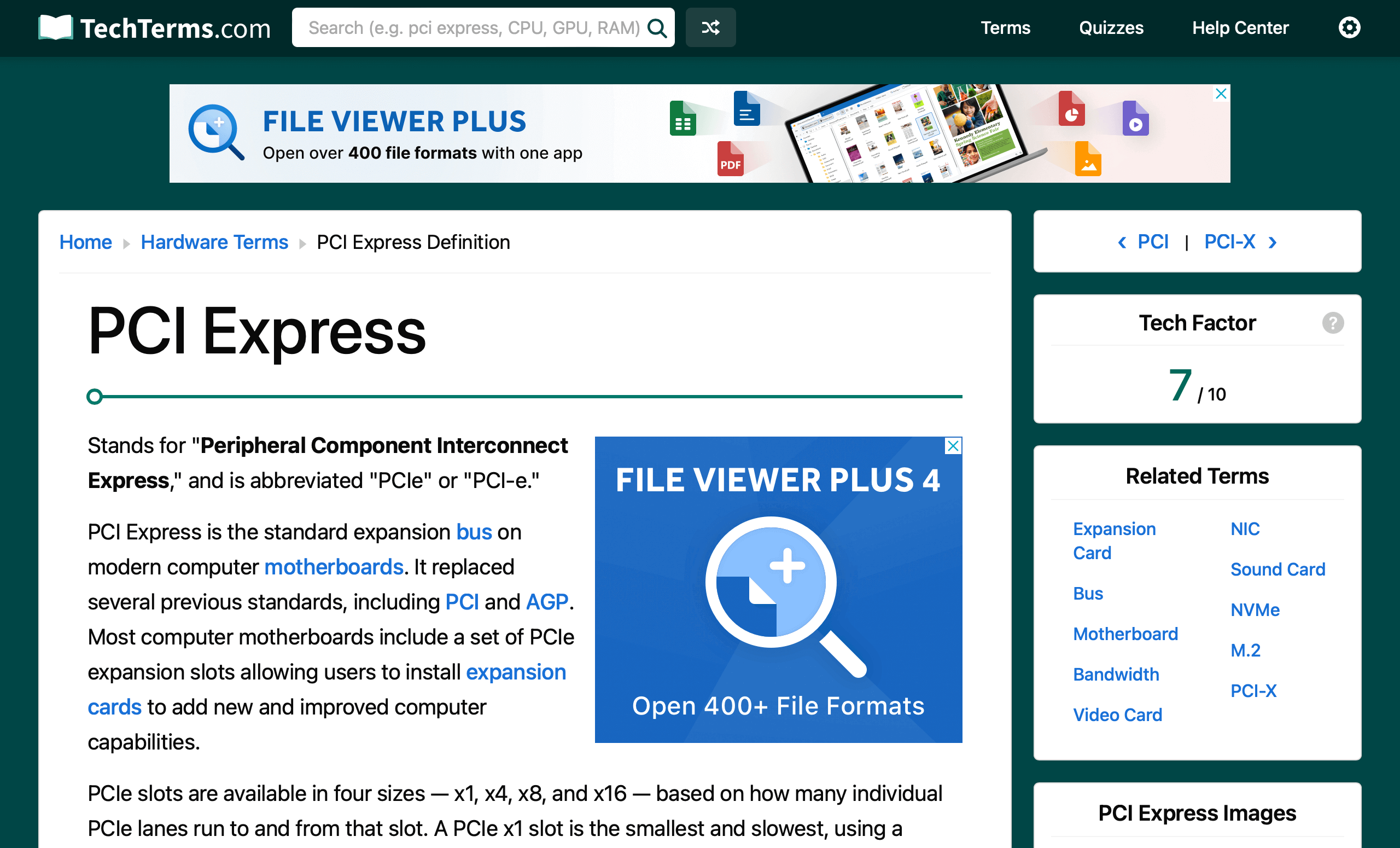
Task: Go to Home breadcrumb
Action: click(86, 242)
